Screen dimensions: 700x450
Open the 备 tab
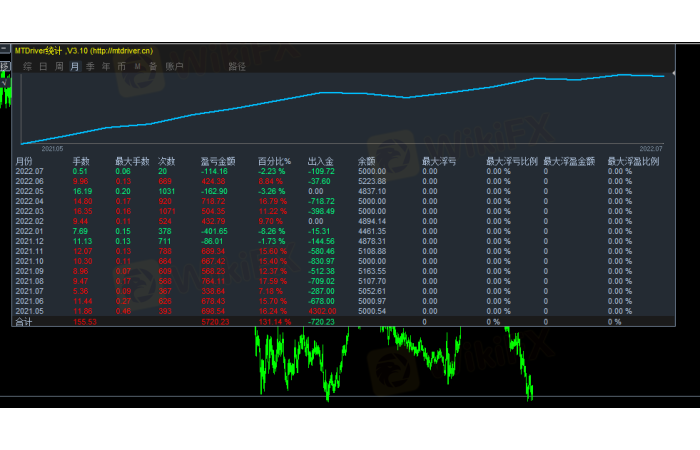153,67
